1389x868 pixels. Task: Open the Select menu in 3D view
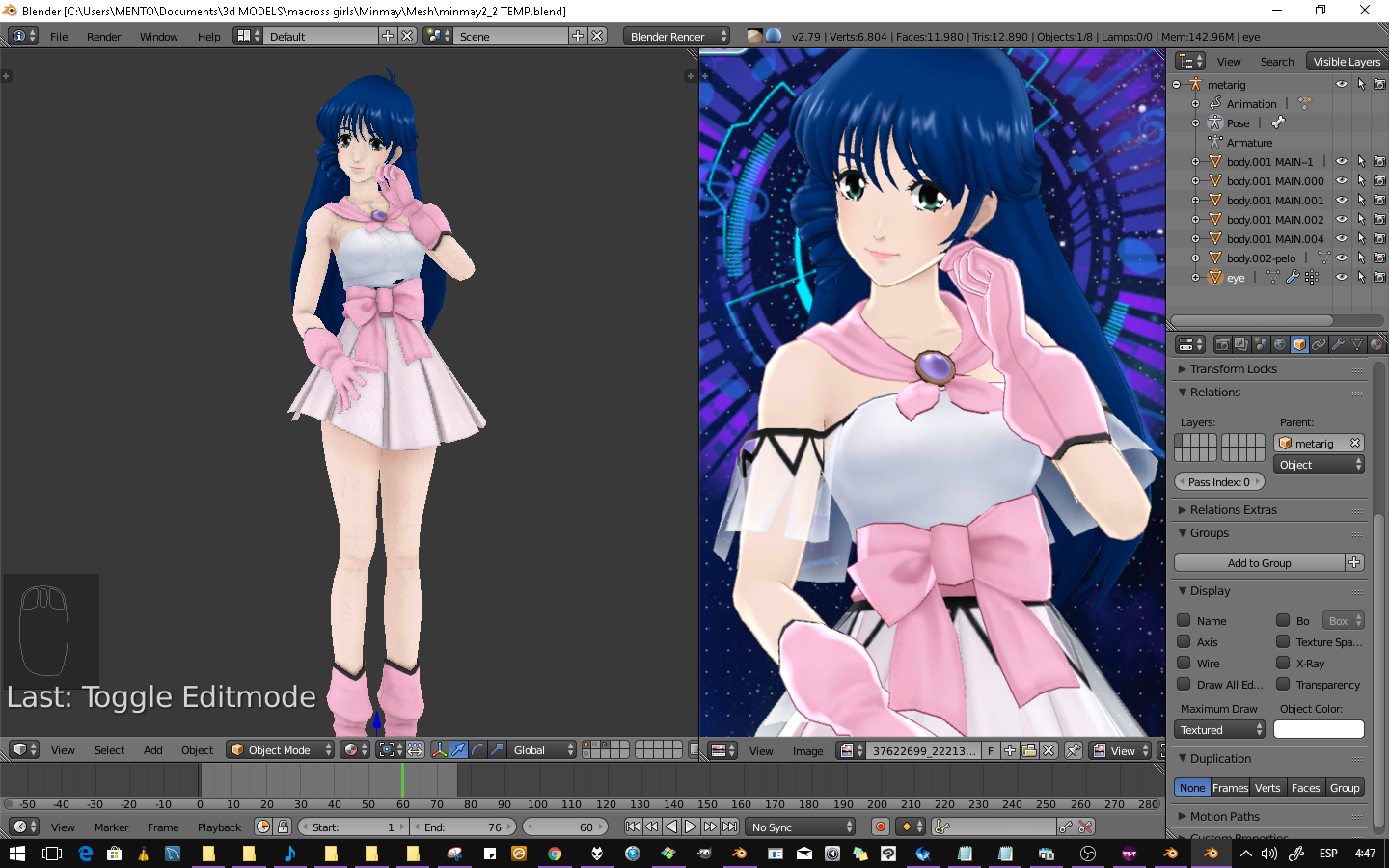(109, 749)
